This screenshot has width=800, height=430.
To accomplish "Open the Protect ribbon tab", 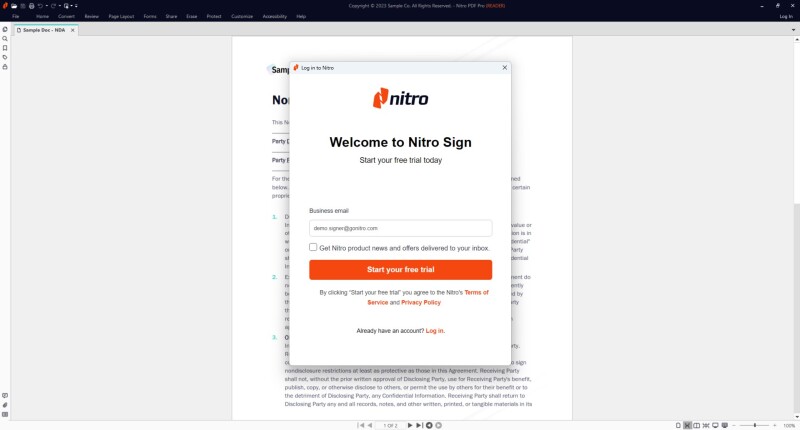I will click(214, 16).
